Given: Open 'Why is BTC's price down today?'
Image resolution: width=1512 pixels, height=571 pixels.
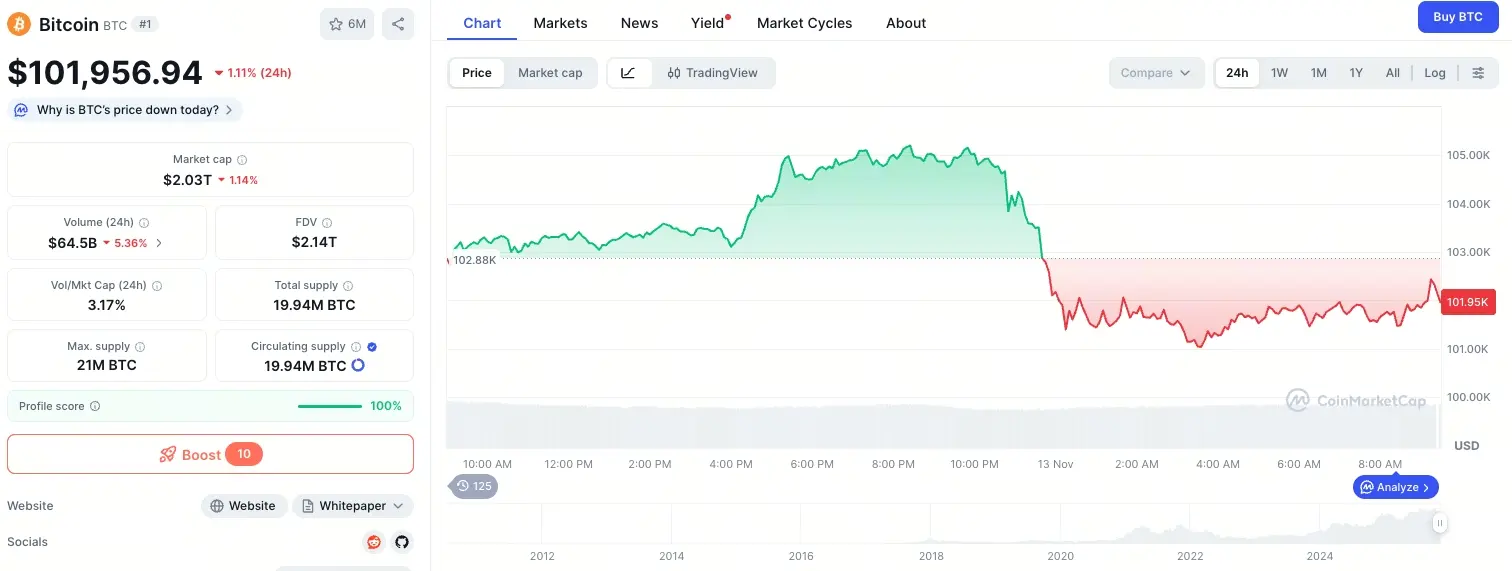Looking at the screenshot, I should coord(125,110).
